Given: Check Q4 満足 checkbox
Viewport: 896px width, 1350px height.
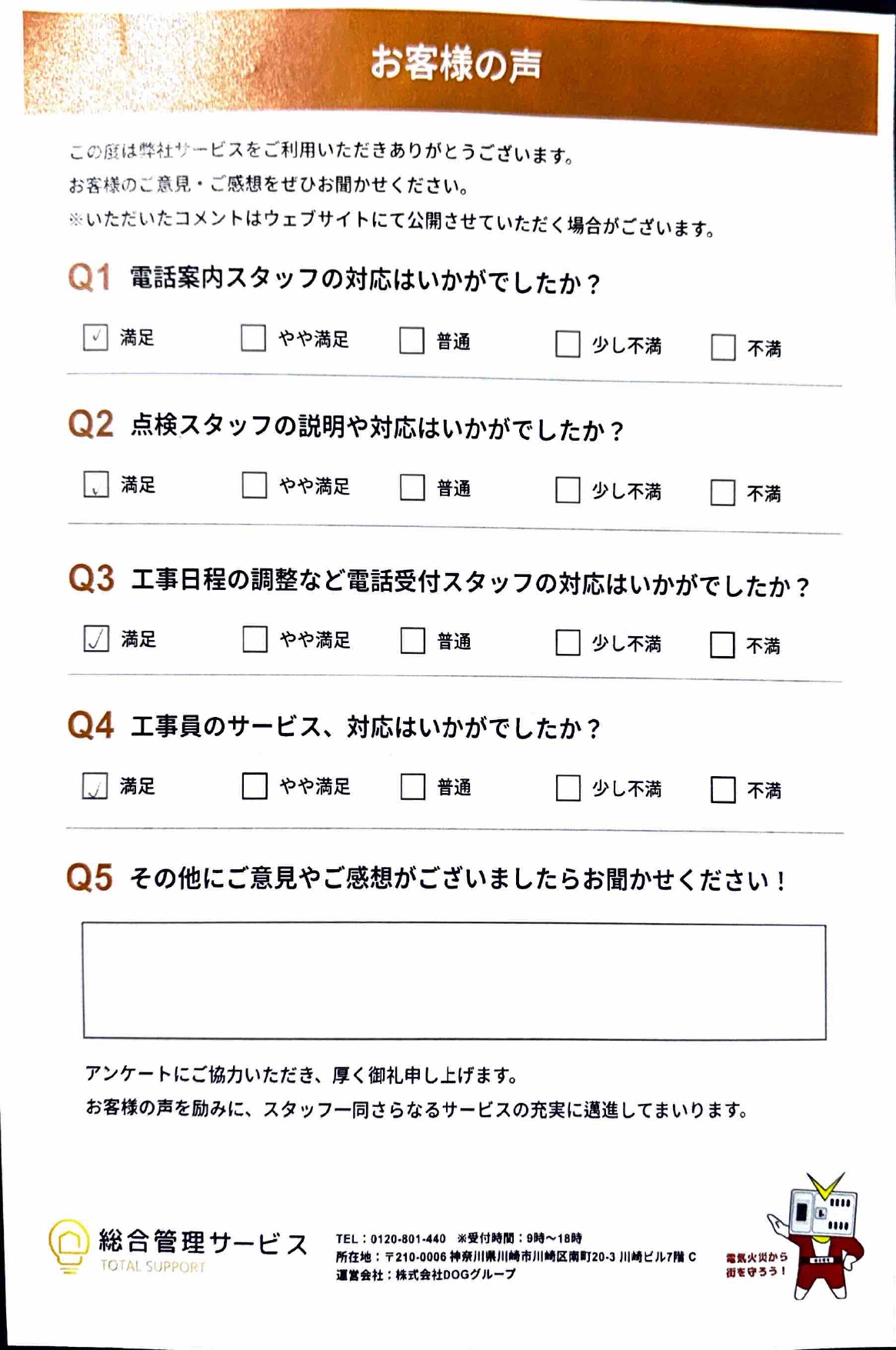Looking at the screenshot, I should pyautogui.click(x=95, y=785).
